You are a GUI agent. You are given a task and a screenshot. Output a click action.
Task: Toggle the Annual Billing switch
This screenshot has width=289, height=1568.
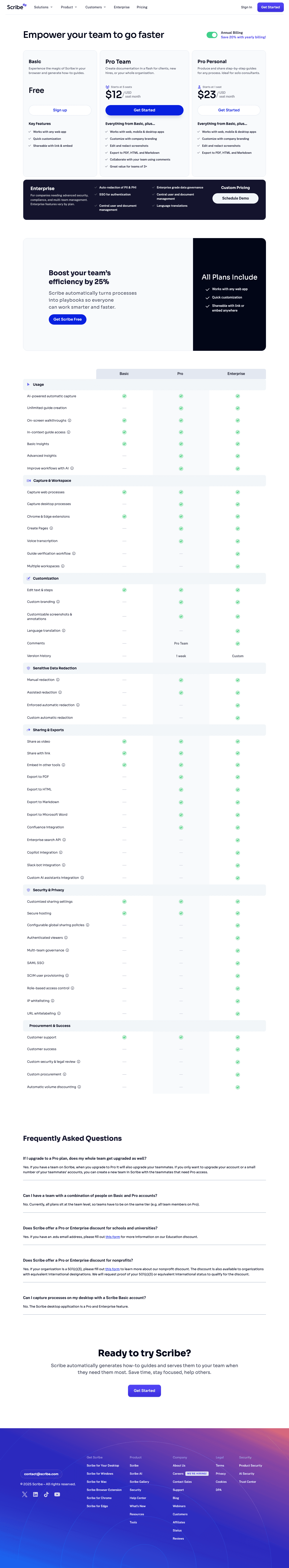click(x=212, y=35)
